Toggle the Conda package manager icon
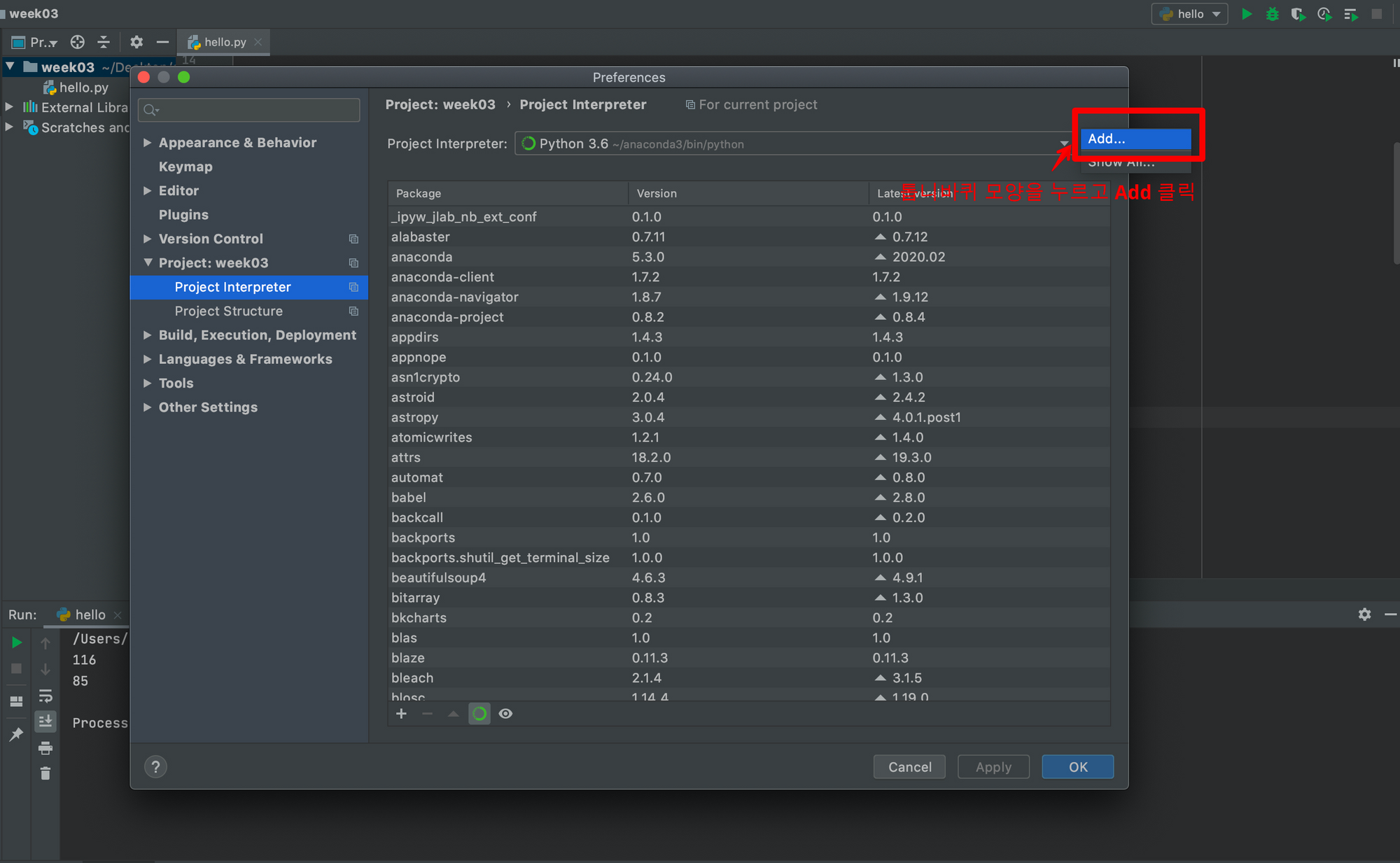 pyautogui.click(x=479, y=714)
